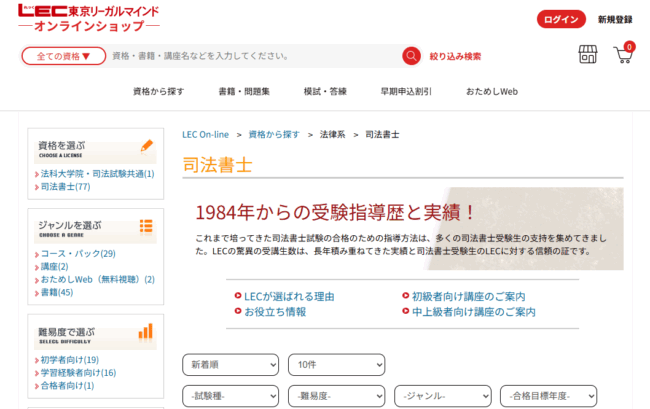Select 書籍(45) genre
The height and width of the screenshot is (409, 650).
[57, 293]
